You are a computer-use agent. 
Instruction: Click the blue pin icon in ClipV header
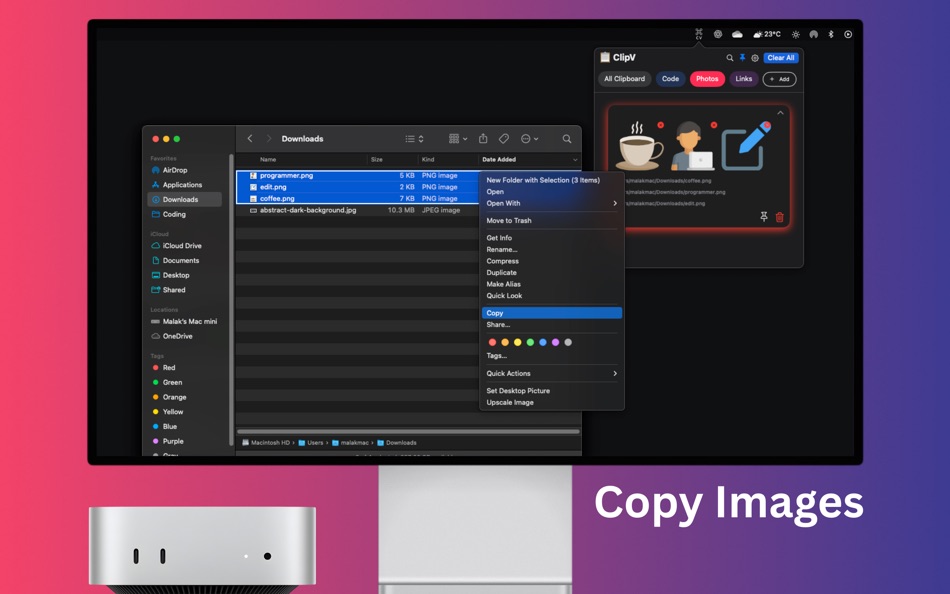[742, 58]
